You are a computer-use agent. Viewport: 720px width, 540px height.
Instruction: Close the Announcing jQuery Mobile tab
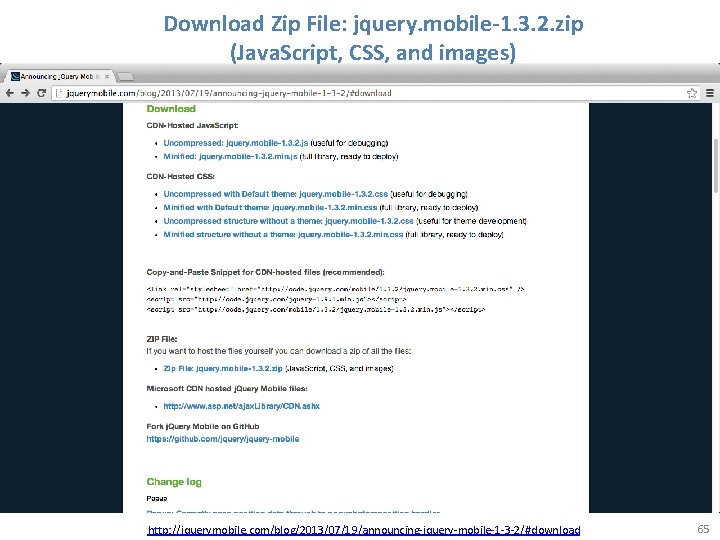pos(107,76)
